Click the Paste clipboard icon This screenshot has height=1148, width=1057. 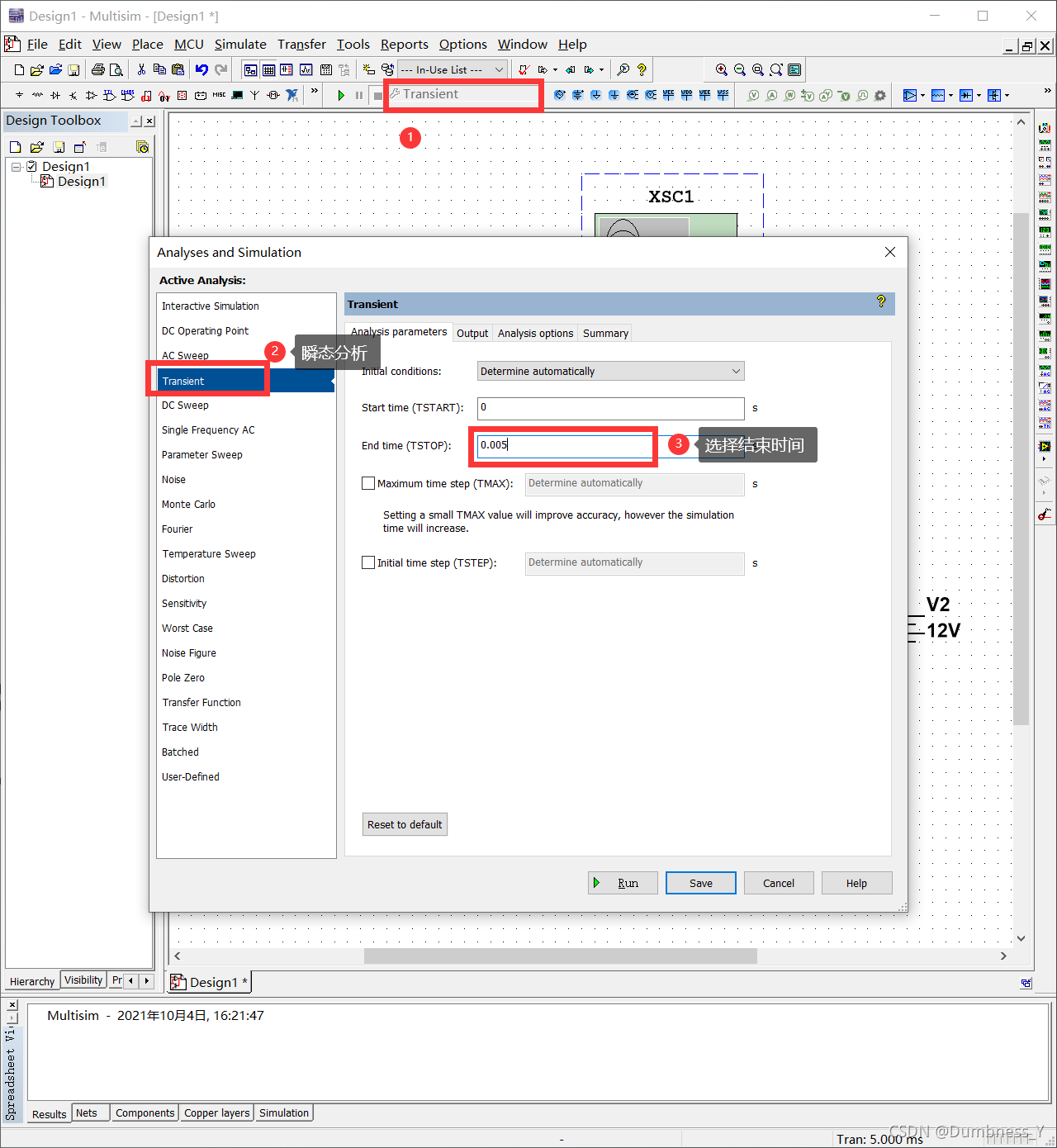coord(178,70)
